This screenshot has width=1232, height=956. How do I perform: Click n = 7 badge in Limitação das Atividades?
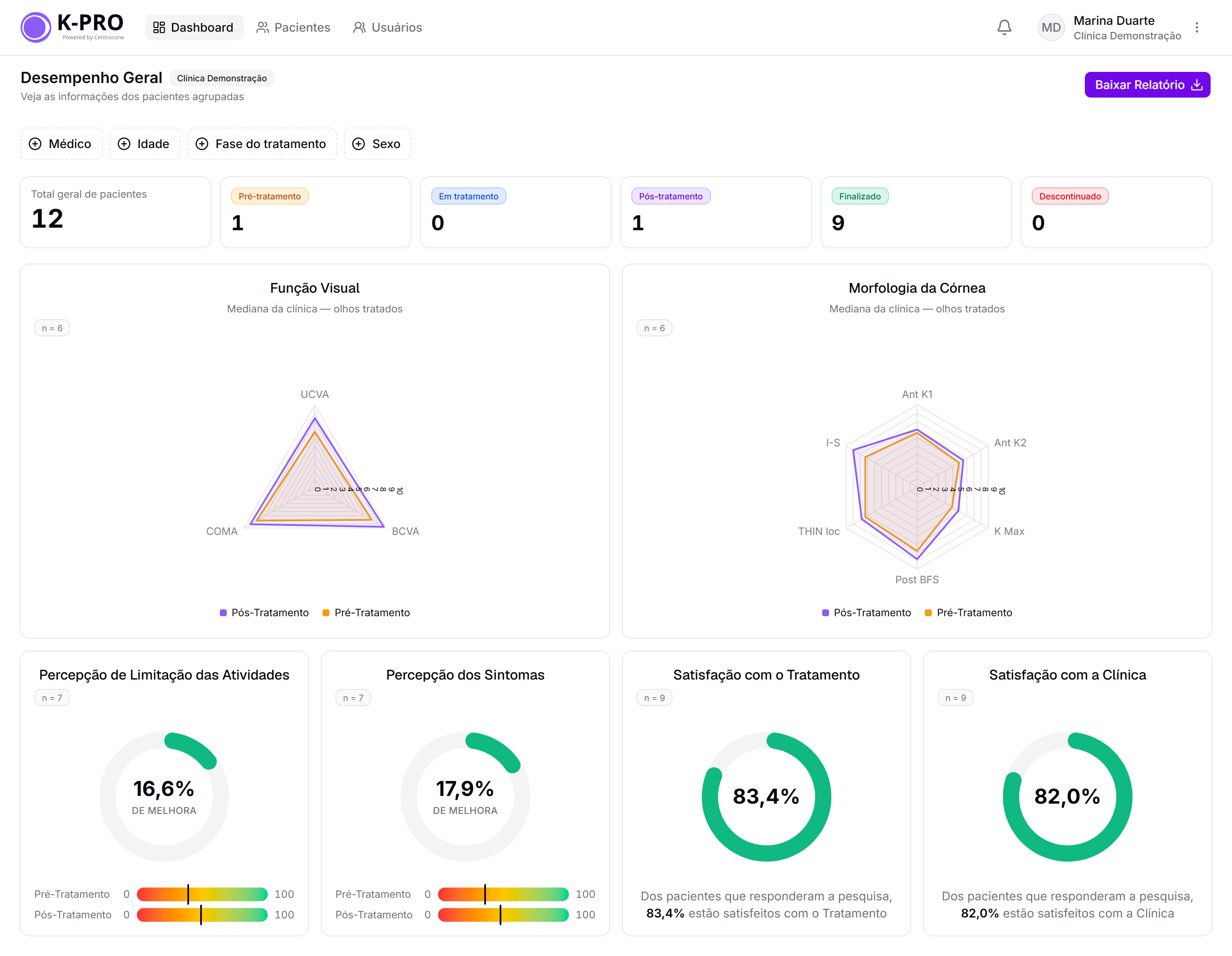(53, 698)
